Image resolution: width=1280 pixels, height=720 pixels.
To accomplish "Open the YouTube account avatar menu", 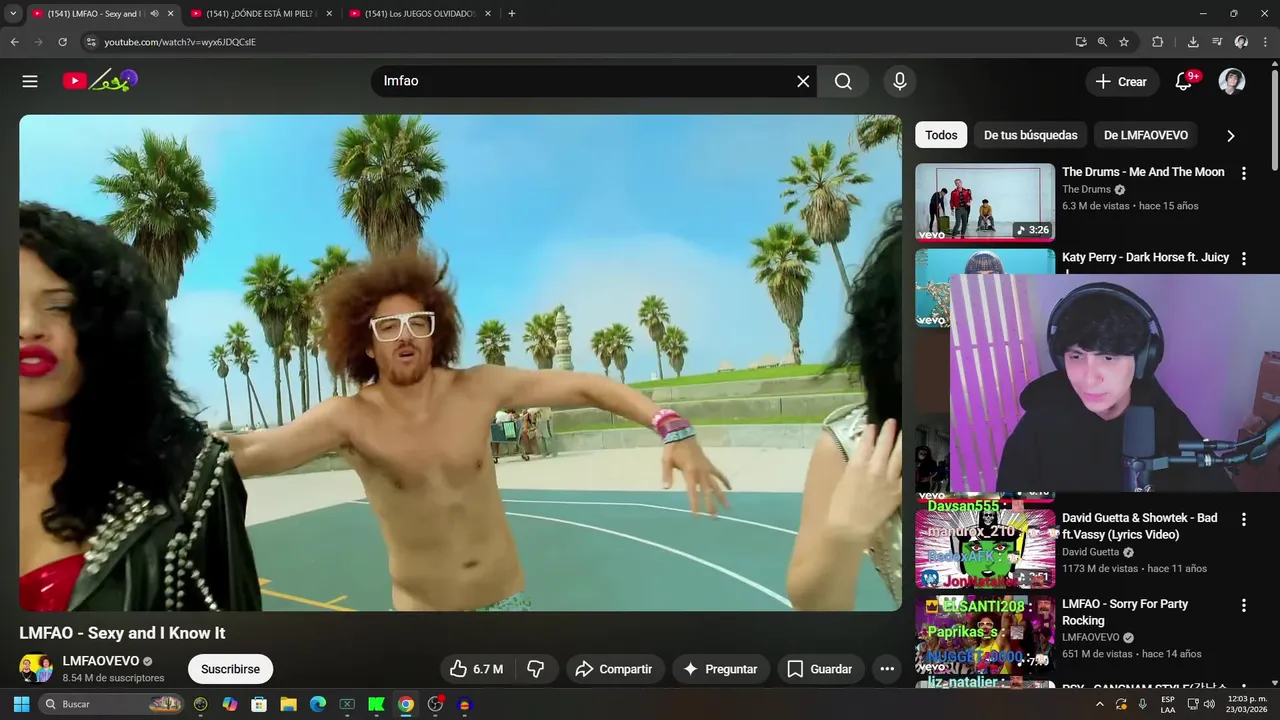I will [1232, 81].
